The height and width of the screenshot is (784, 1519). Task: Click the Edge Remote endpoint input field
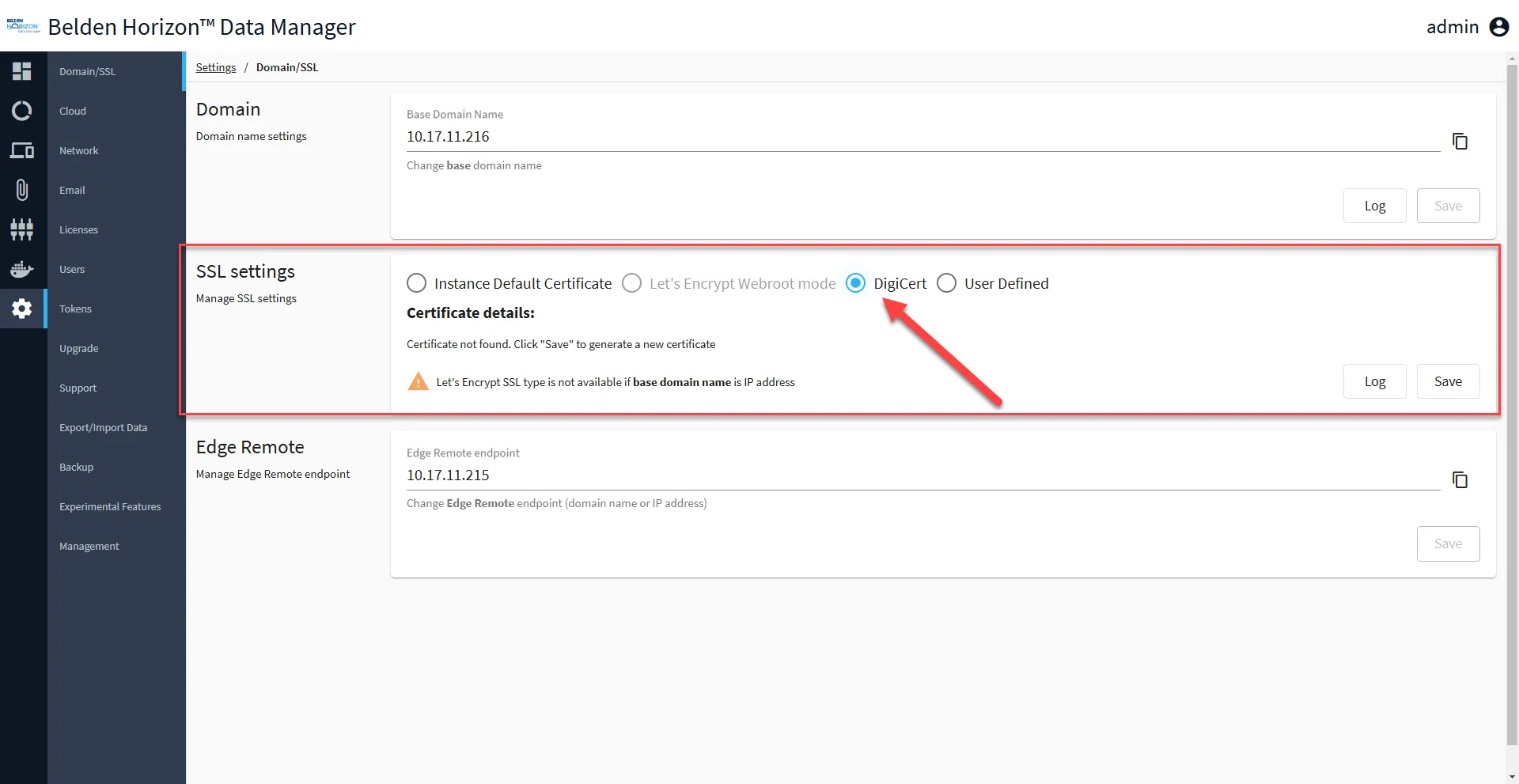pyautogui.click(x=923, y=475)
